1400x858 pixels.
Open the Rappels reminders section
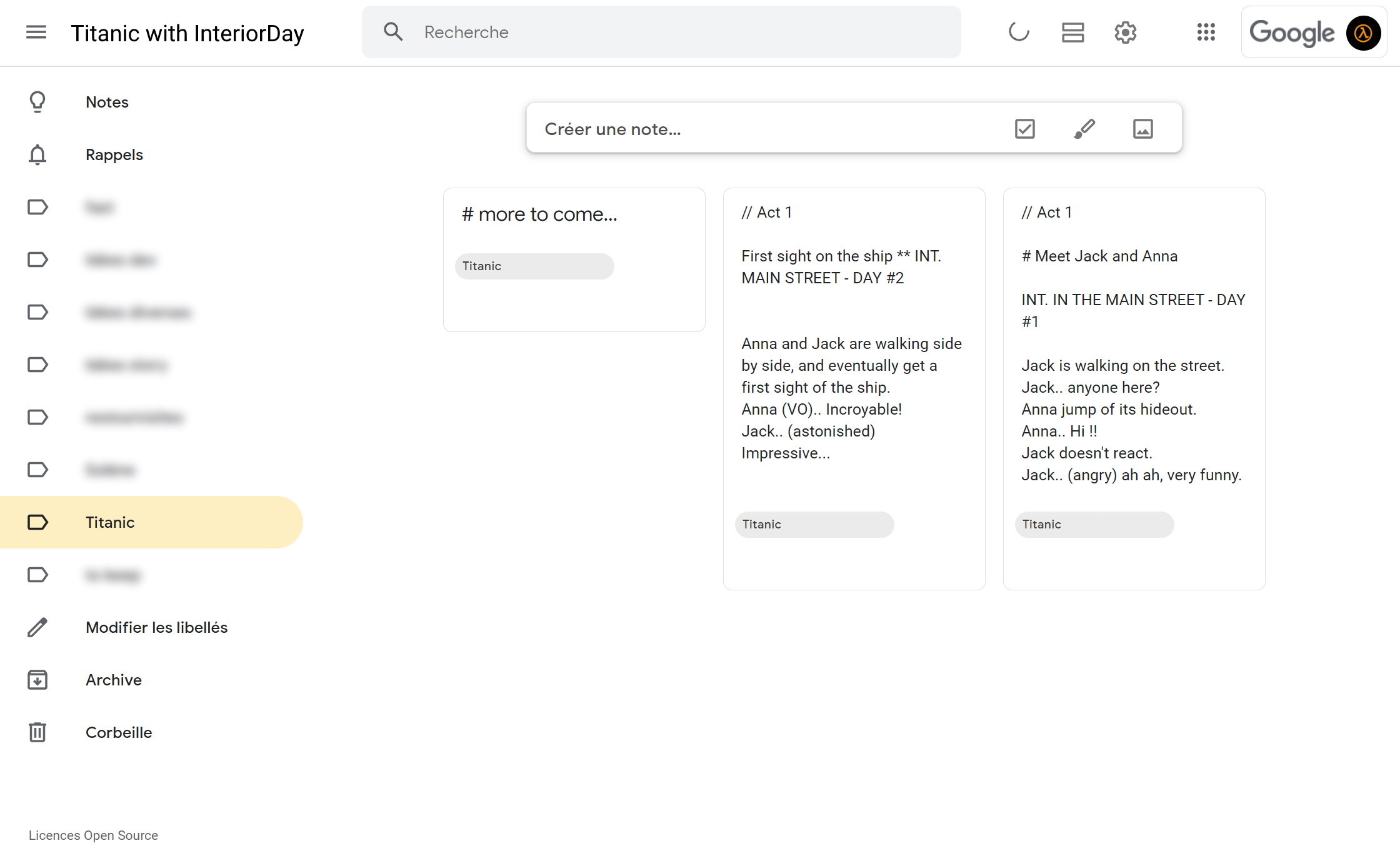point(114,154)
